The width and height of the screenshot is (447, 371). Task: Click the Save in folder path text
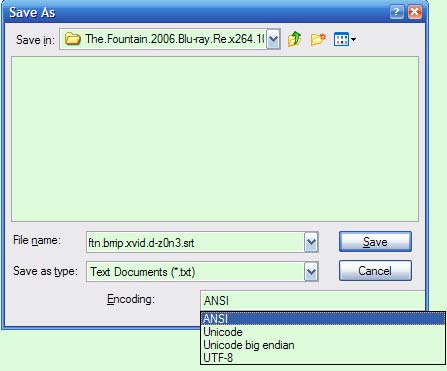point(175,39)
